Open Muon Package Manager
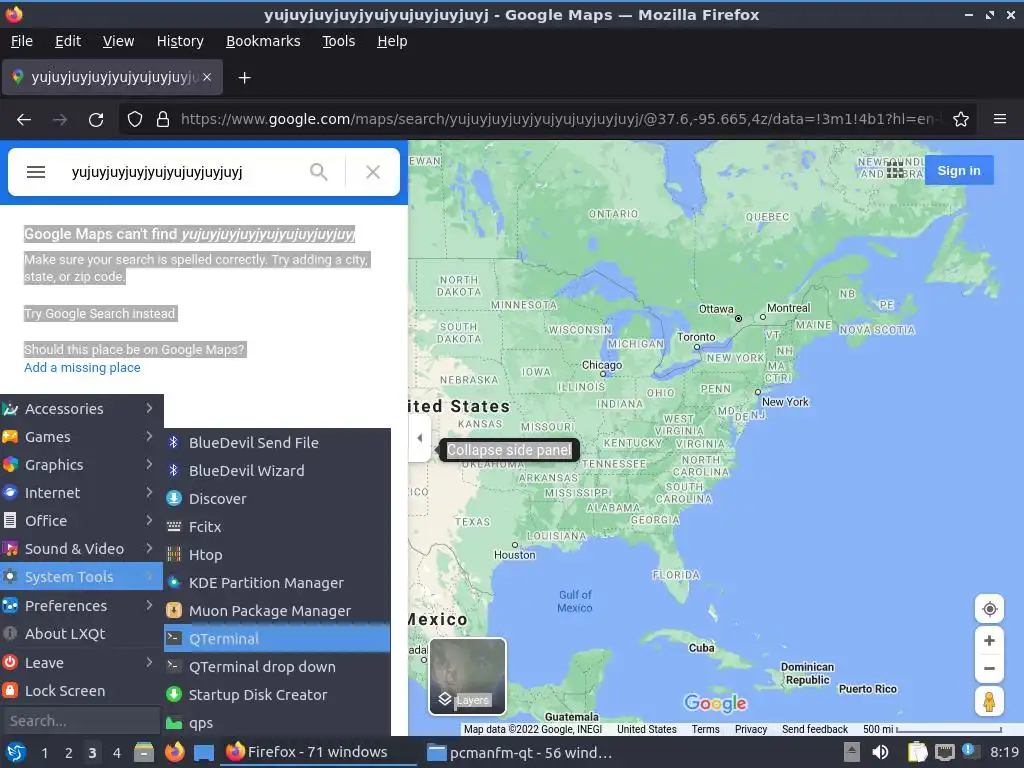The width and height of the screenshot is (1024, 768). [277, 611]
